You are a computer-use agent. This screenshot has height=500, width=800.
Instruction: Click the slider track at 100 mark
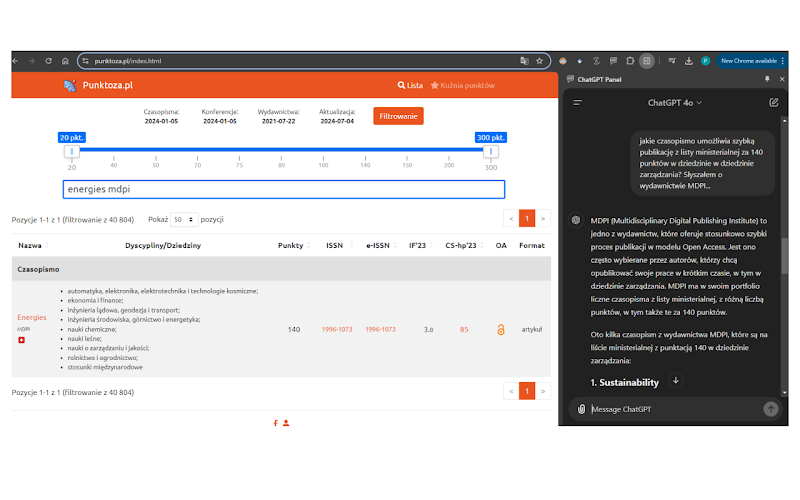pos(323,149)
